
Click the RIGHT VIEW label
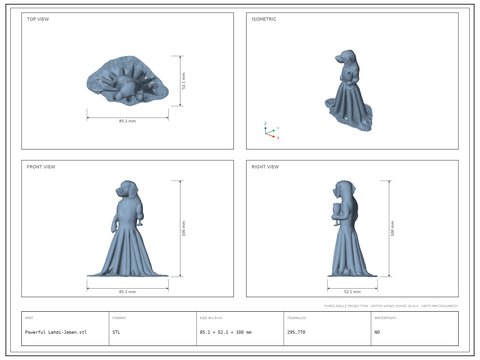coord(265,167)
